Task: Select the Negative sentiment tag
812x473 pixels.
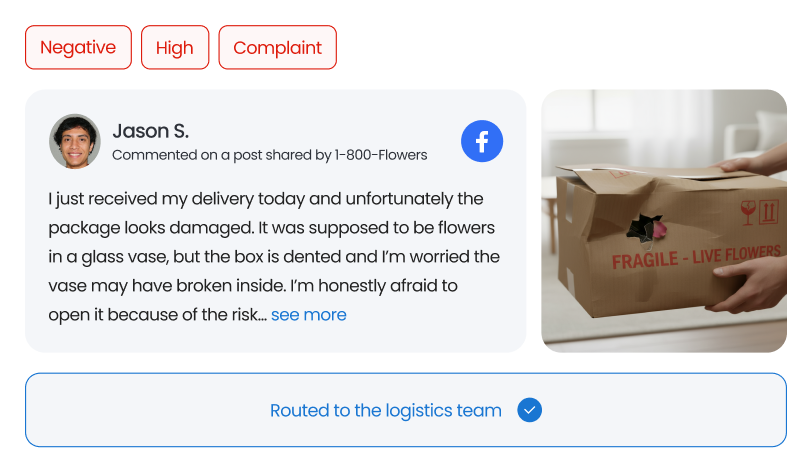Action: click(78, 47)
